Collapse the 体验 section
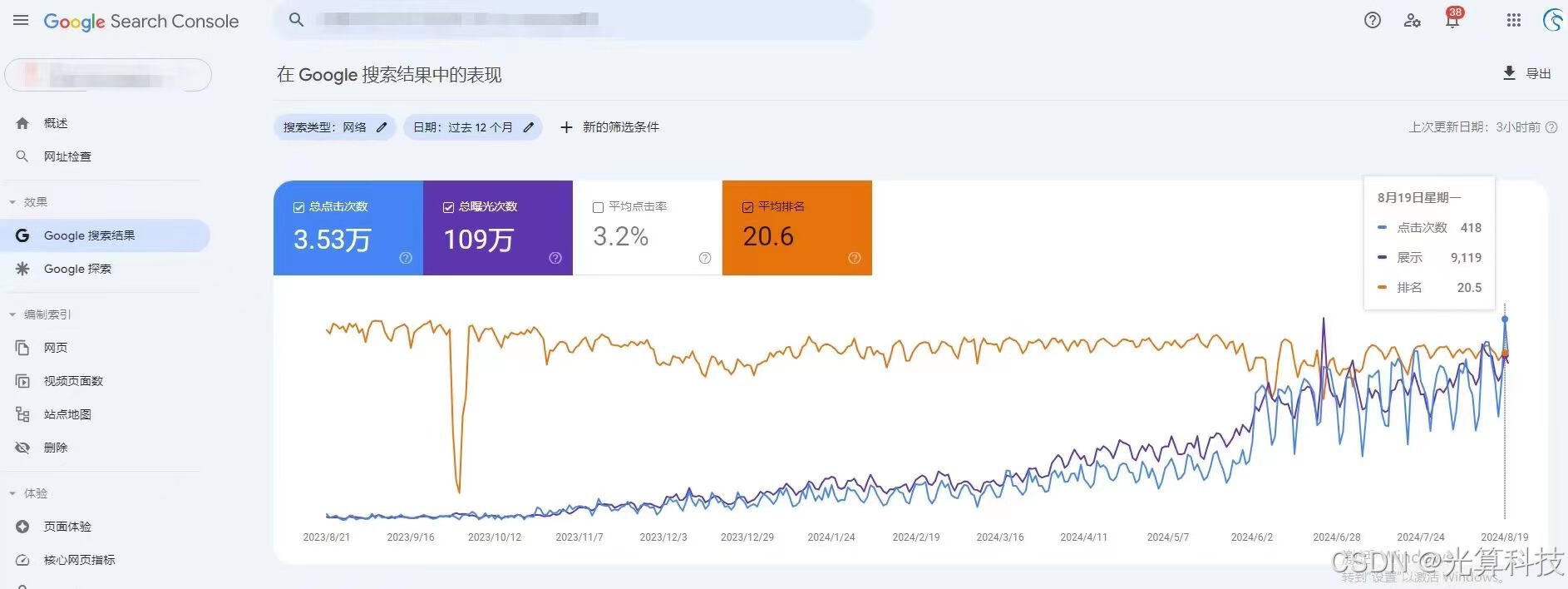 coord(12,493)
